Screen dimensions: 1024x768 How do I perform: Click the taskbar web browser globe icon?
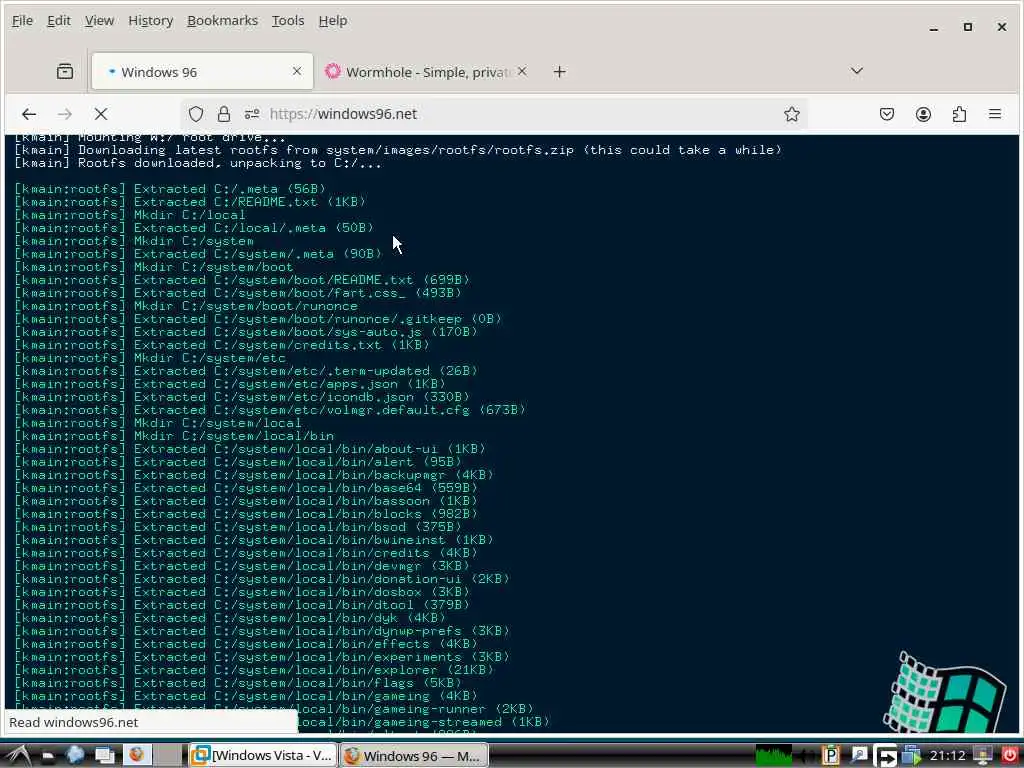pyautogui.click(x=75, y=755)
